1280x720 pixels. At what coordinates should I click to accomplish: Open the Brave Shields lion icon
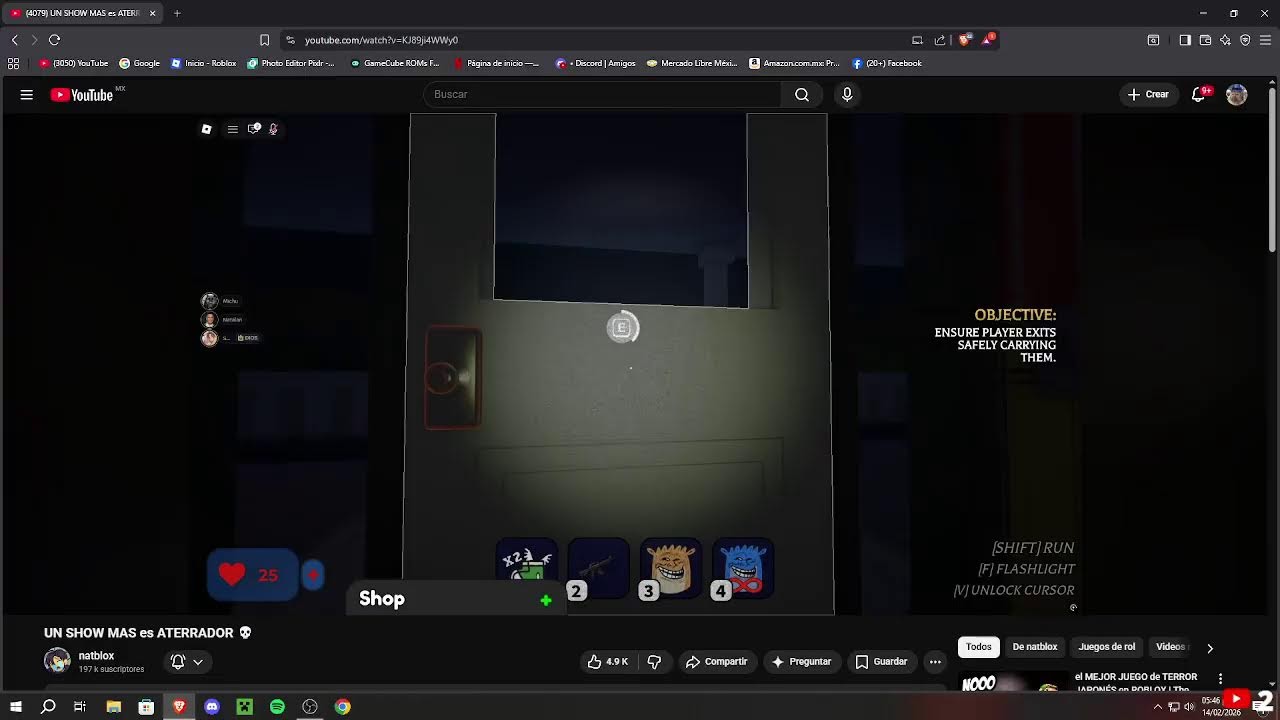964,40
